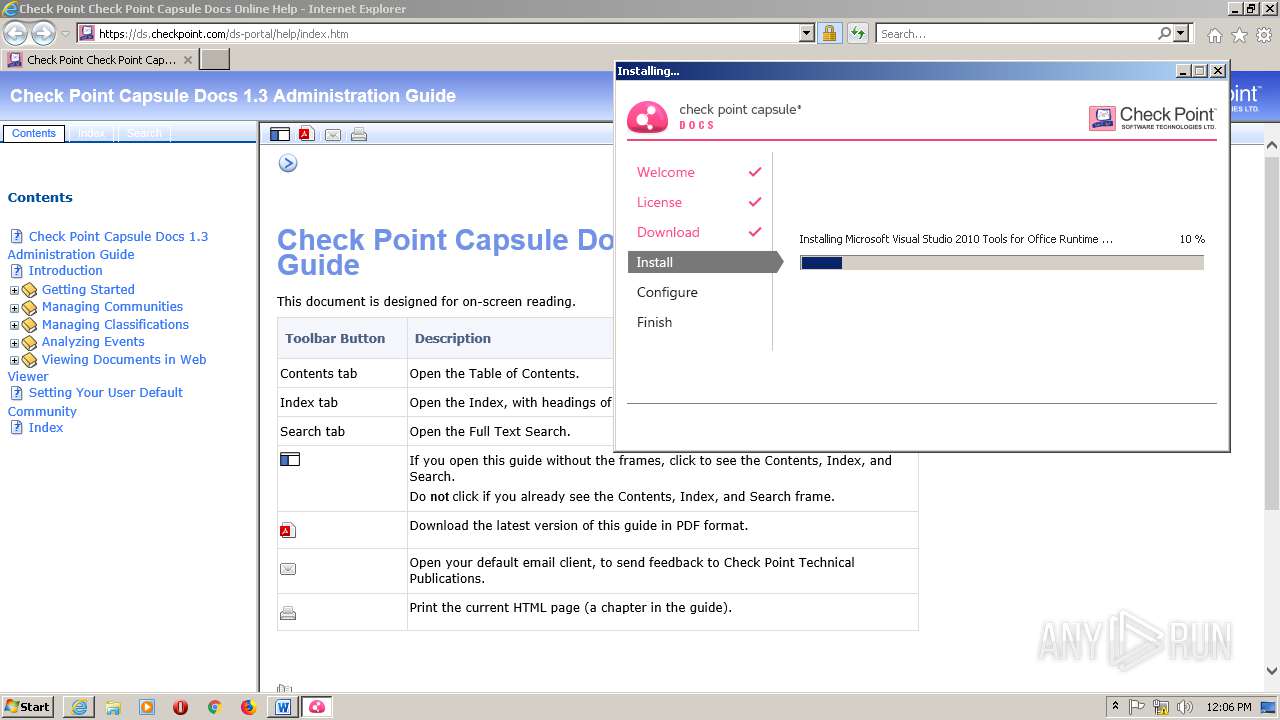Send feedback using the email toolbar icon
Viewport: 1280px width, 720px height.
click(x=333, y=134)
